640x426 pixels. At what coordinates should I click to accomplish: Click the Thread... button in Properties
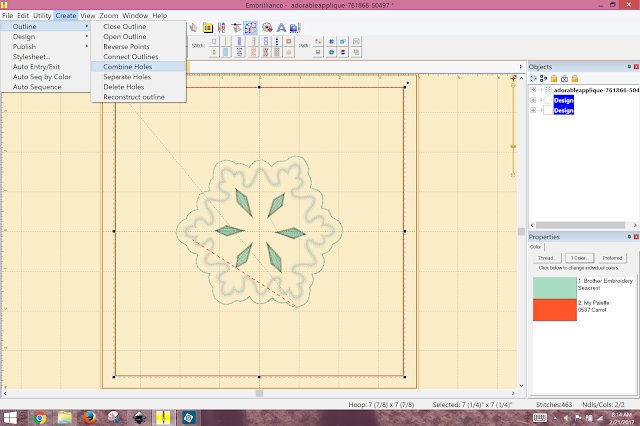547,258
